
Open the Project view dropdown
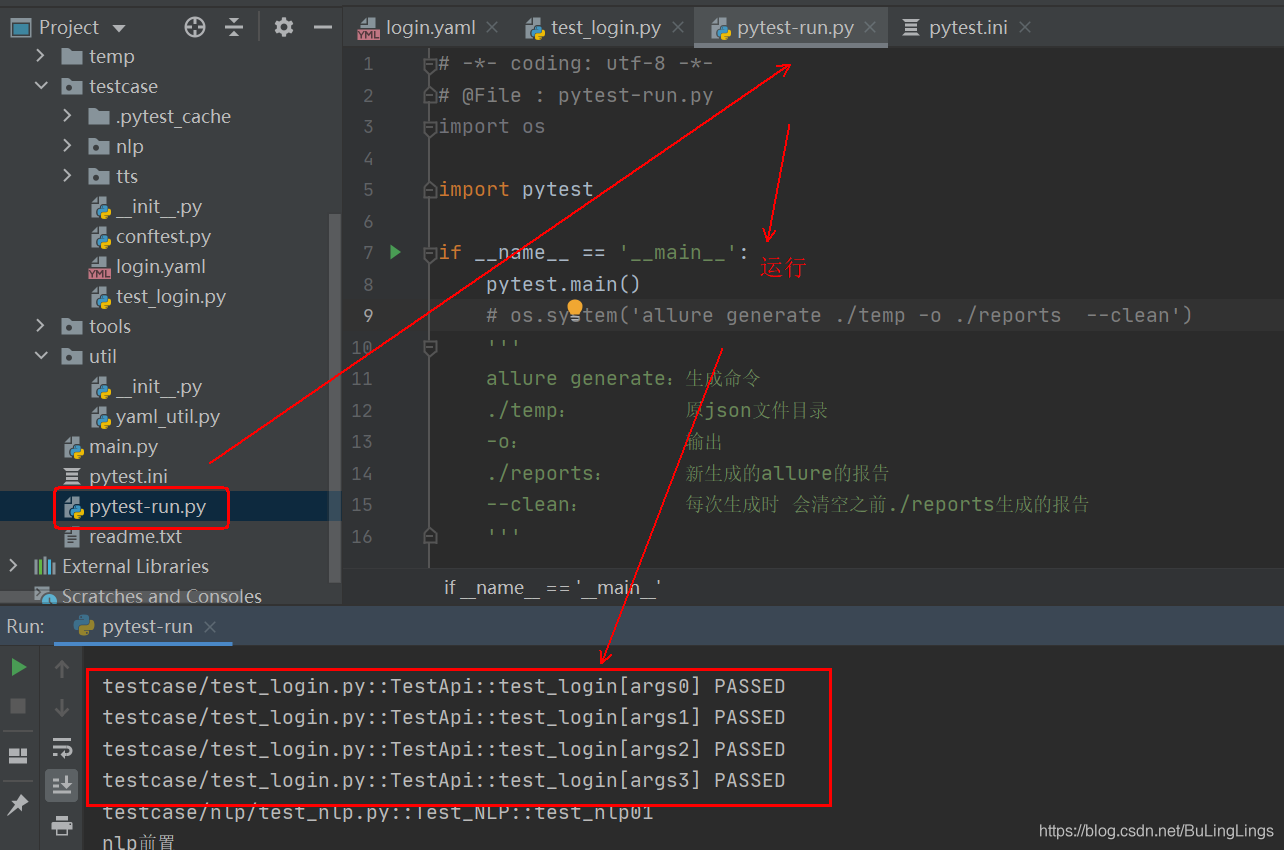pyautogui.click(x=120, y=28)
